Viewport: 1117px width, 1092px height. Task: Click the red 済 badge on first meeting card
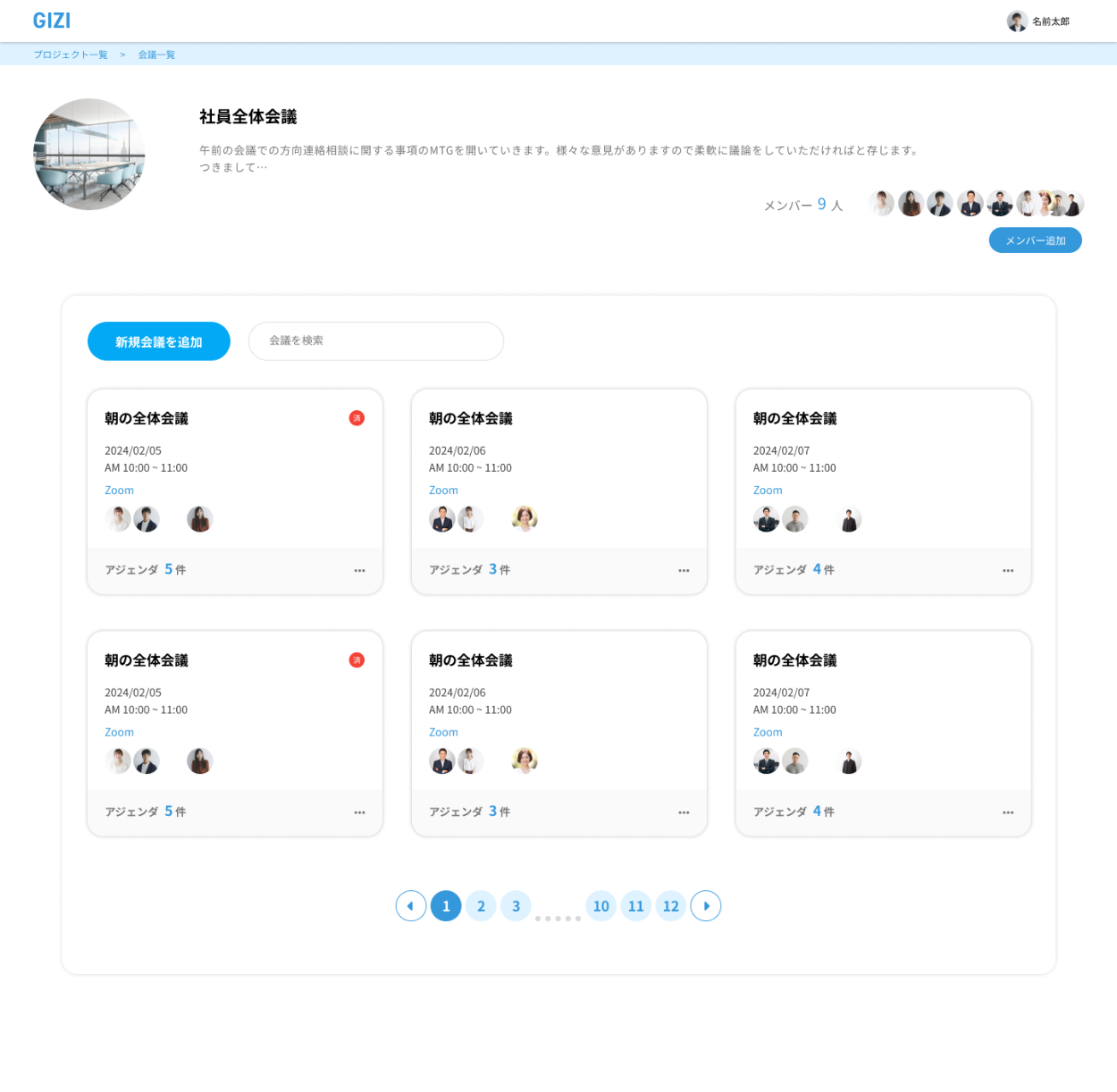tap(357, 418)
